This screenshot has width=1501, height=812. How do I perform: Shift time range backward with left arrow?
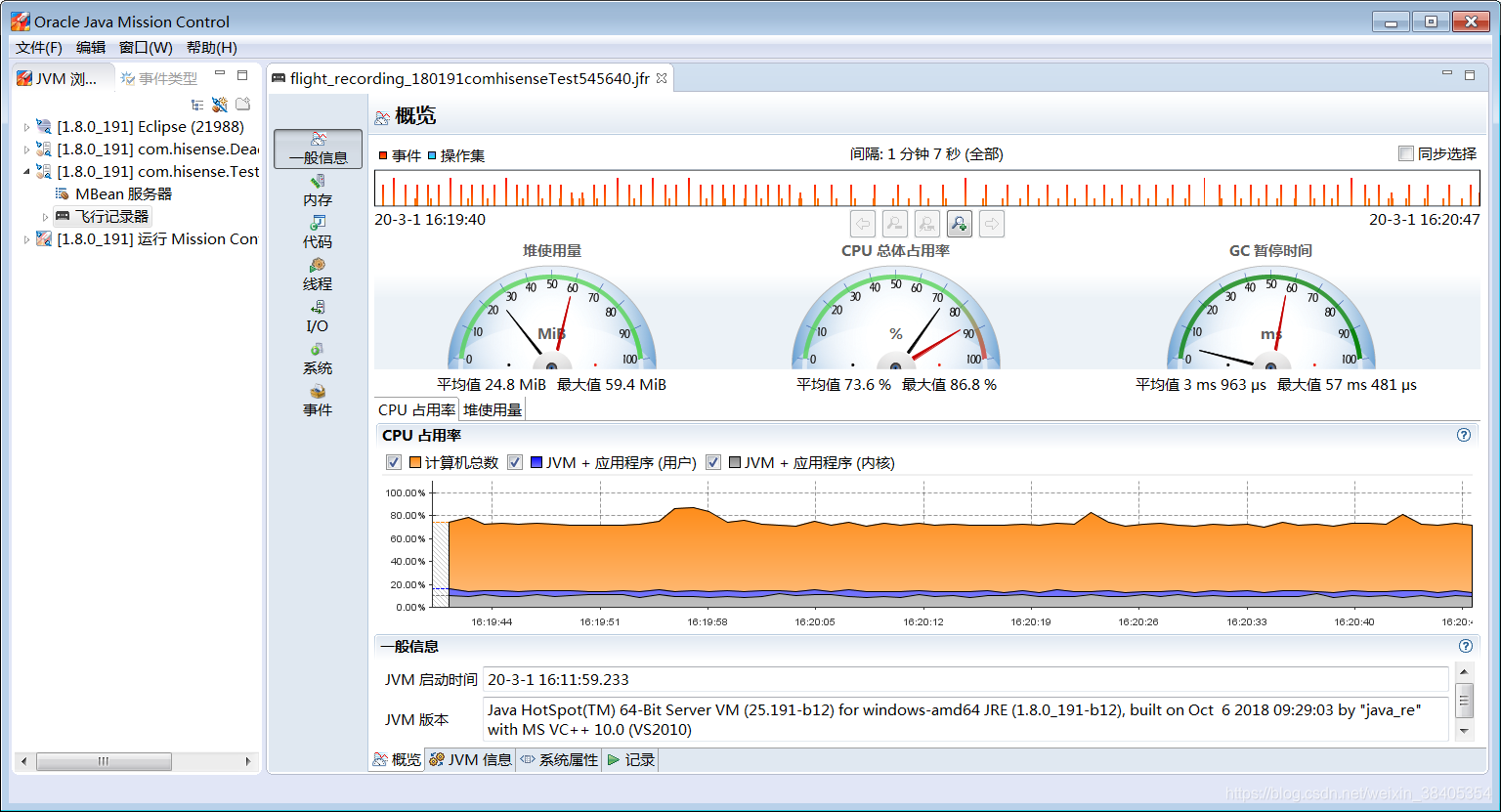coord(863,224)
